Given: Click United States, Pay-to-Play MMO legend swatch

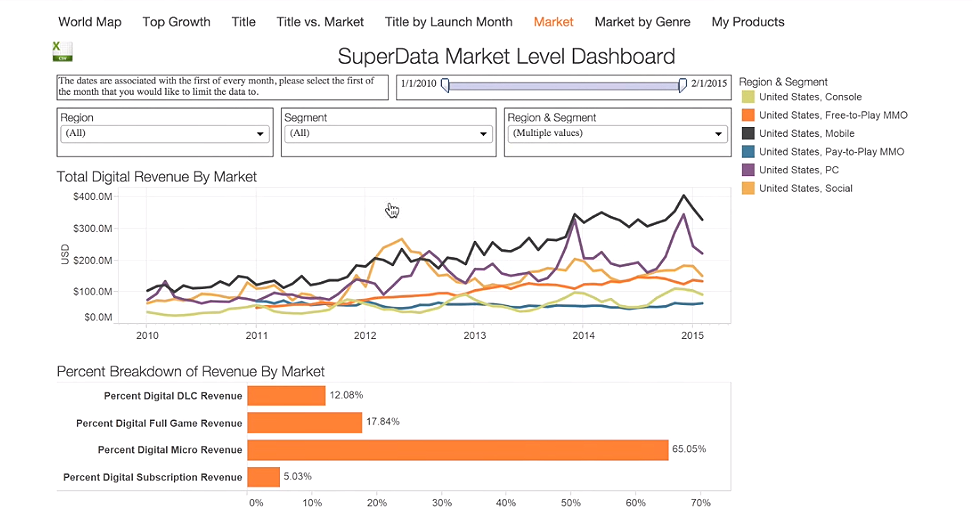Looking at the screenshot, I should (x=748, y=152).
